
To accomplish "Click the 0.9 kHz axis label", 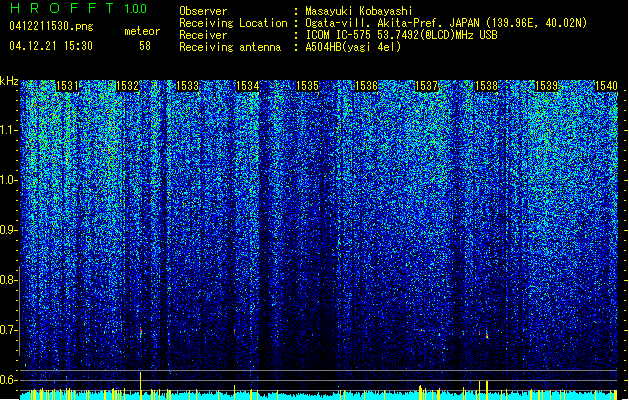I will point(7,230).
